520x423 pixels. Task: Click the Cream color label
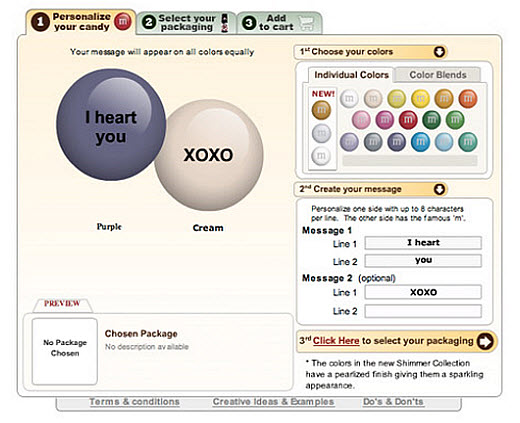(208, 228)
